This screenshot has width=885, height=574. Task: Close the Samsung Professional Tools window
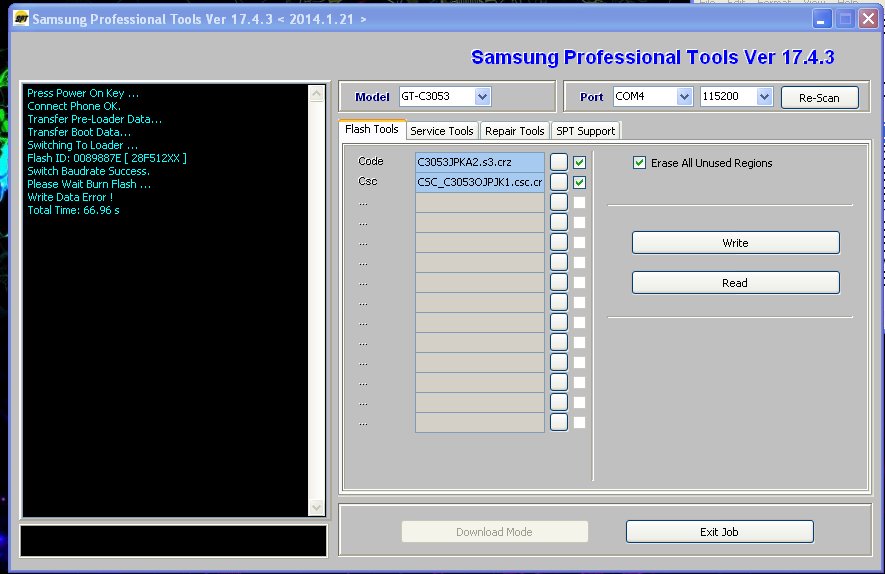click(x=868, y=19)
